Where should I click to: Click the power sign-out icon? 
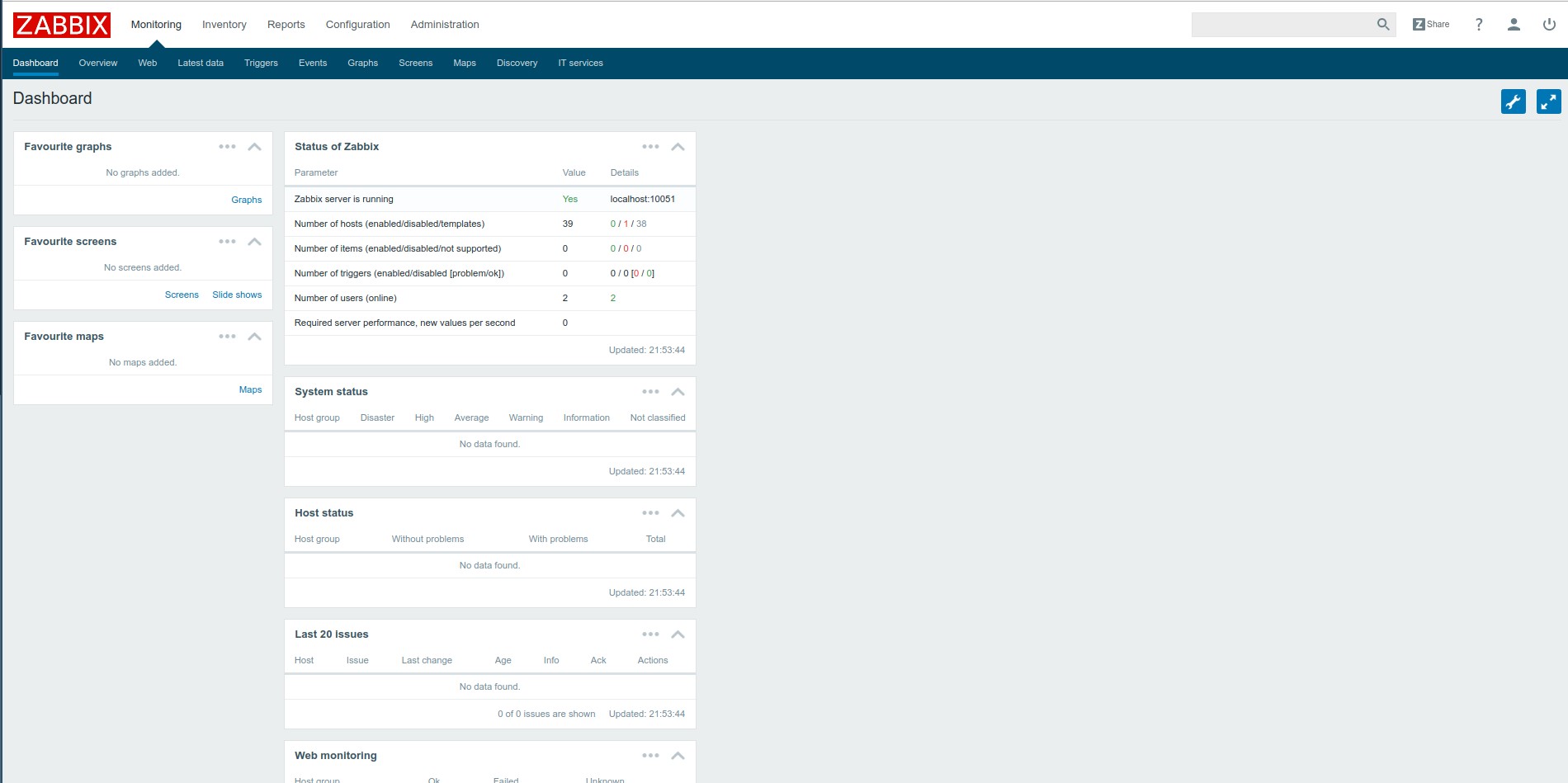tap(1549, 25)
